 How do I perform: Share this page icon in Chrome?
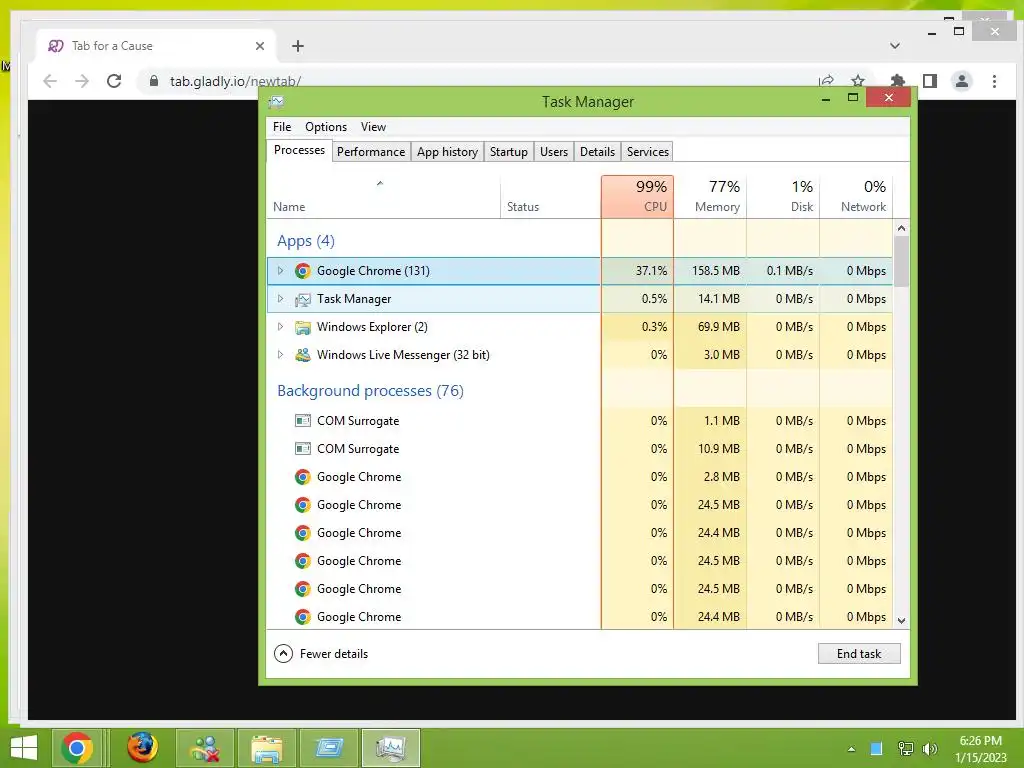click(x=826, y=80)
